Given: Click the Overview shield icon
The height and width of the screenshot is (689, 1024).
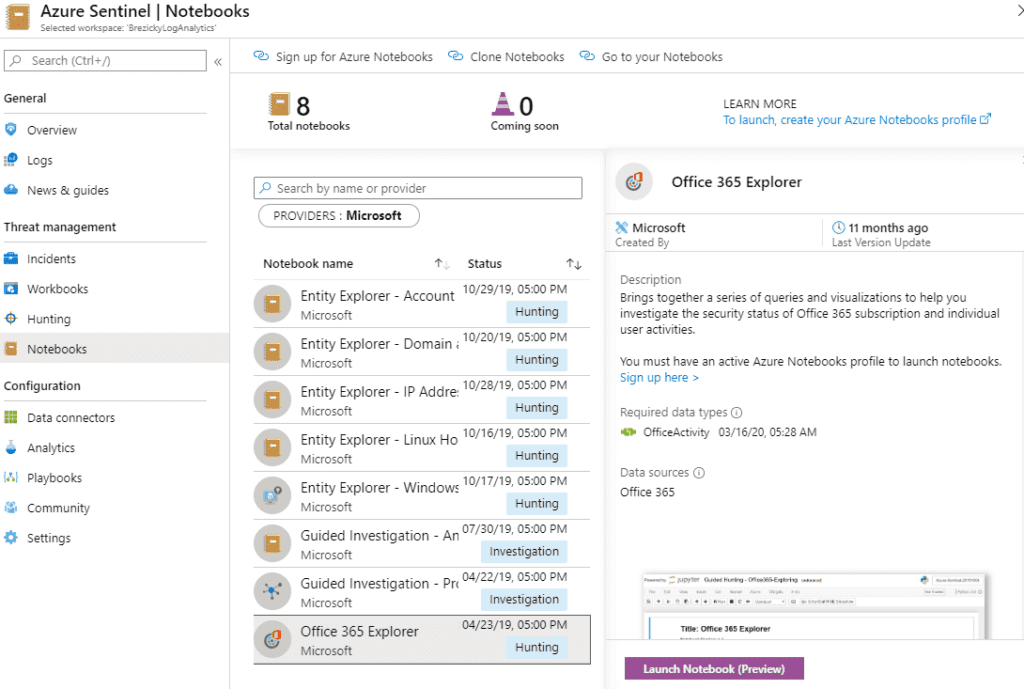Looking at the screenshot, I should 10,129.
